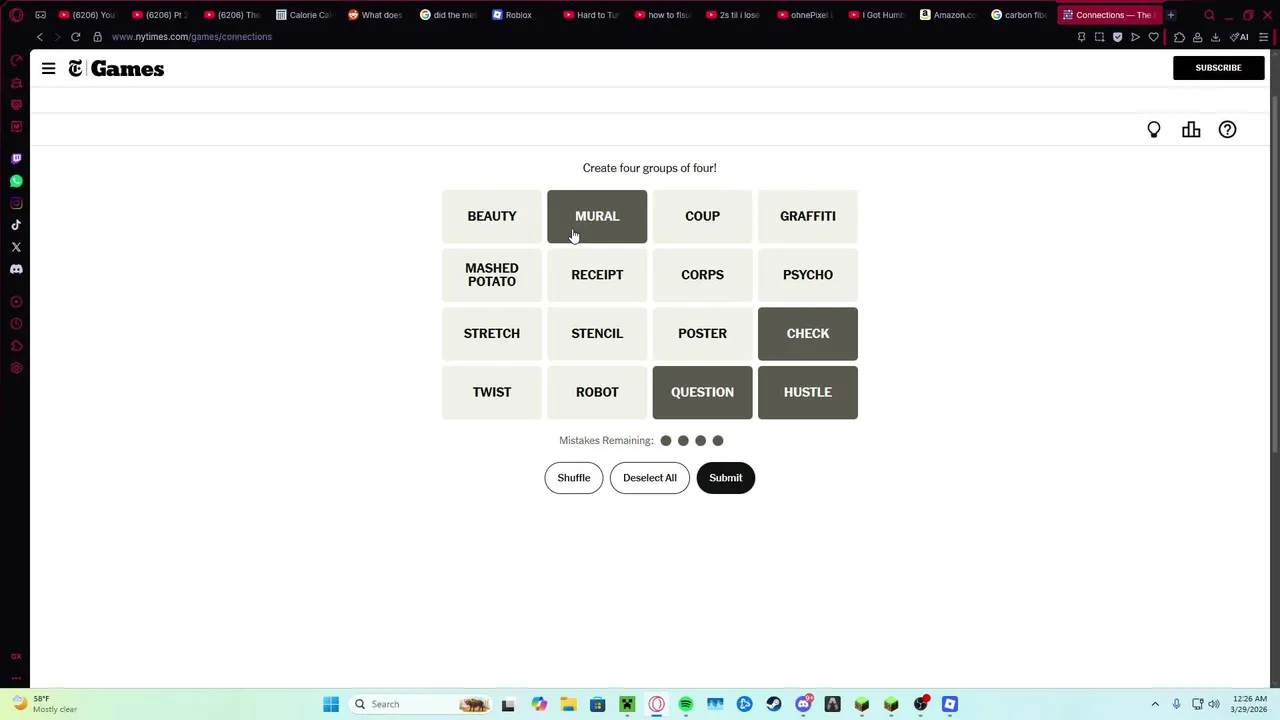Go back to previous page
The image size is (1280, 720).
pyautogui.click(x=40, y=37)
